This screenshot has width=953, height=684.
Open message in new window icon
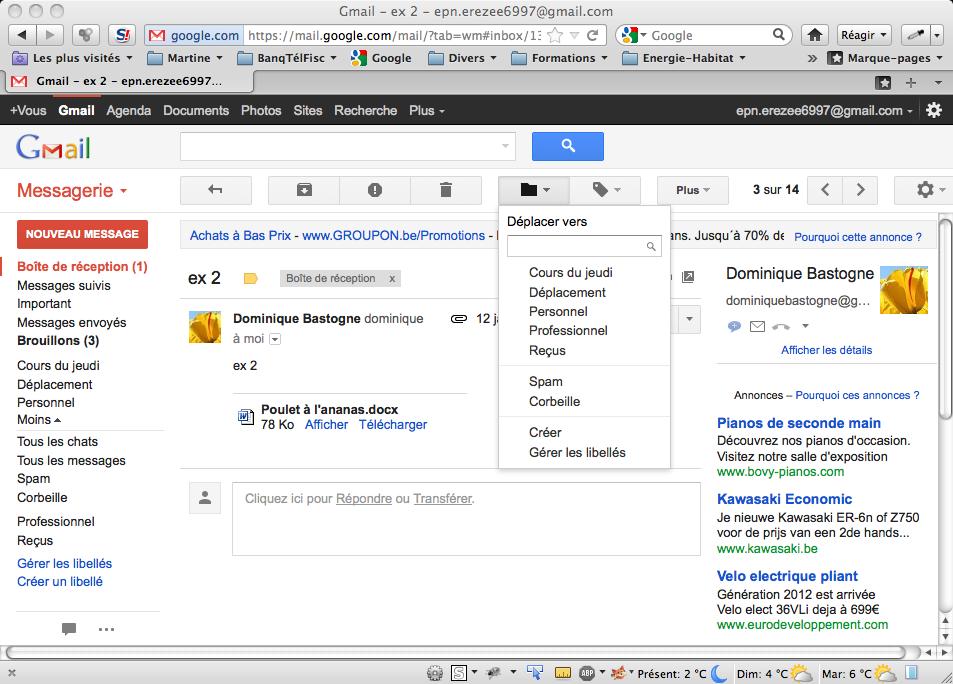687,277
